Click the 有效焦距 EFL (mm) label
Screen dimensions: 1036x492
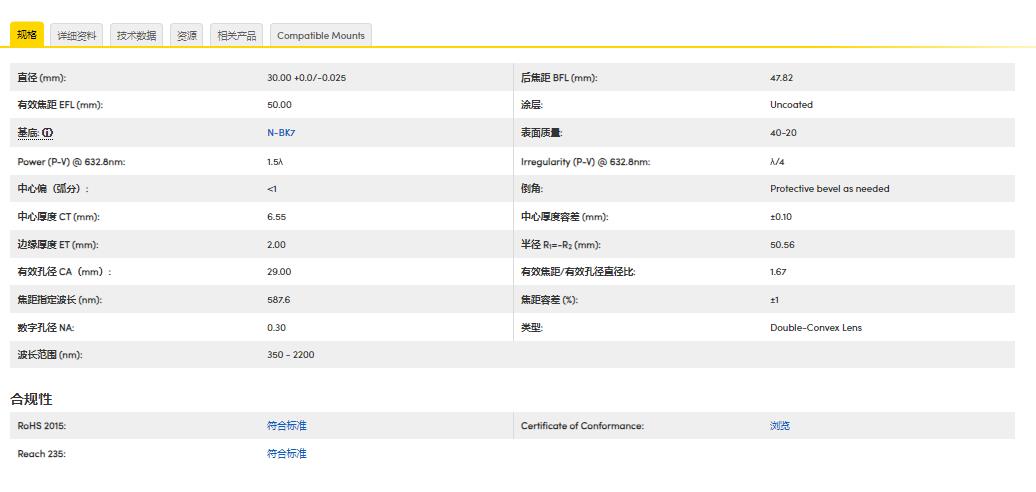(x=60, y=105)
